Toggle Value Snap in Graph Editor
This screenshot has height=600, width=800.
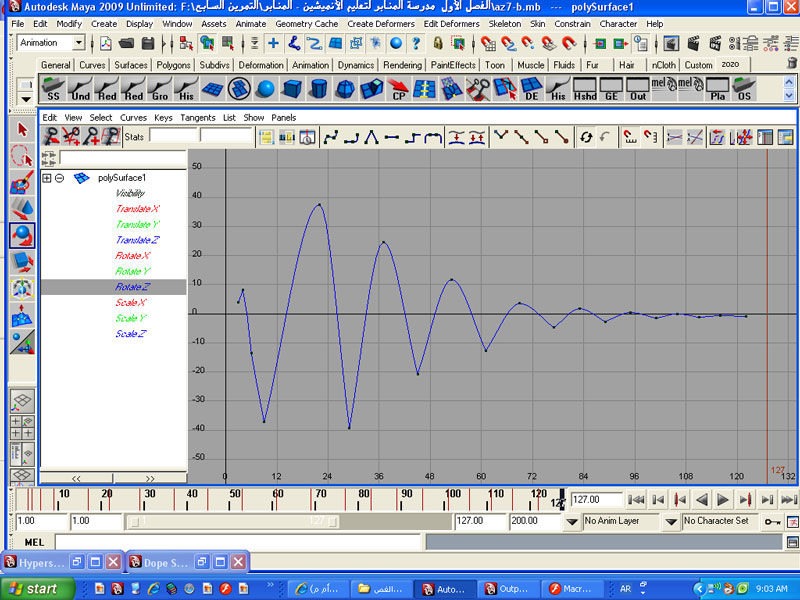coord(651,137)
